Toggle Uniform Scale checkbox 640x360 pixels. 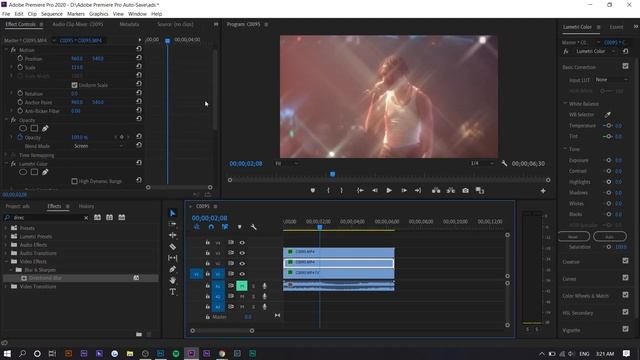click(74, 85)
